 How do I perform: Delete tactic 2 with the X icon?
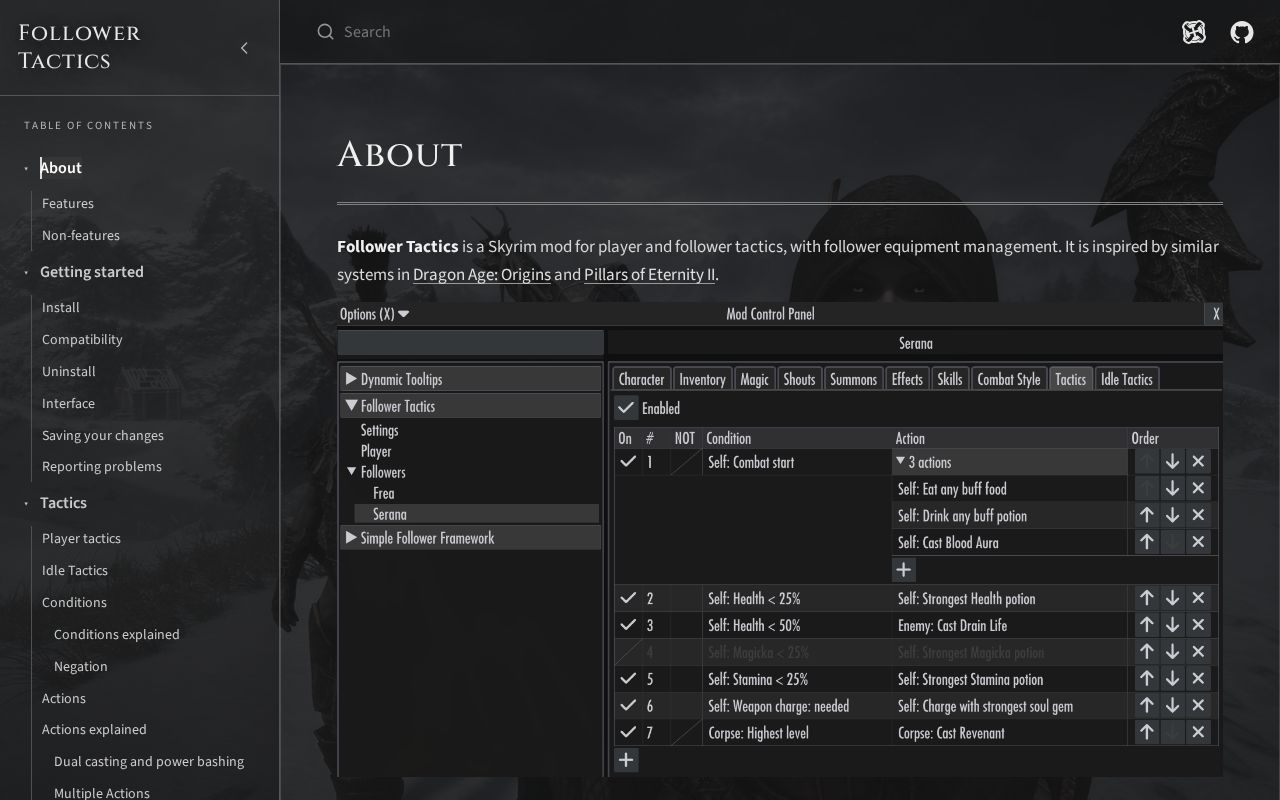[x=1198, y=598]
